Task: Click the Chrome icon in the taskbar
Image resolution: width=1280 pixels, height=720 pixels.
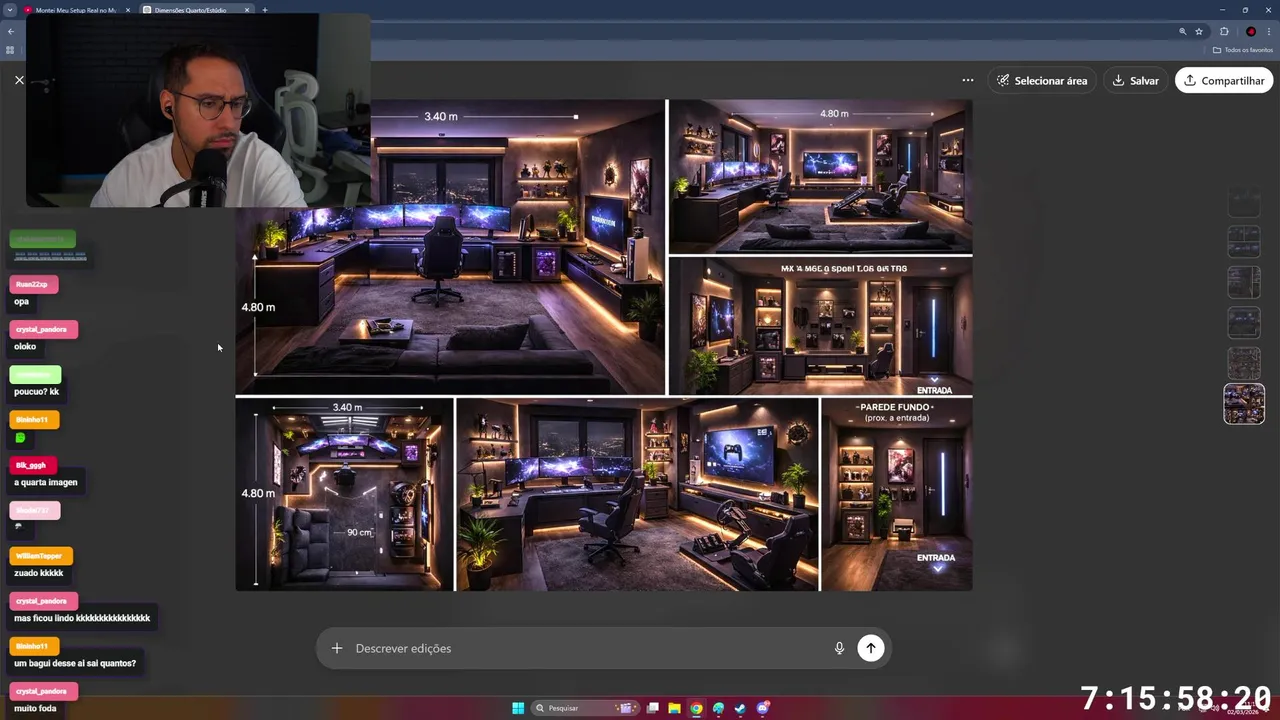Action: point(697,708)
